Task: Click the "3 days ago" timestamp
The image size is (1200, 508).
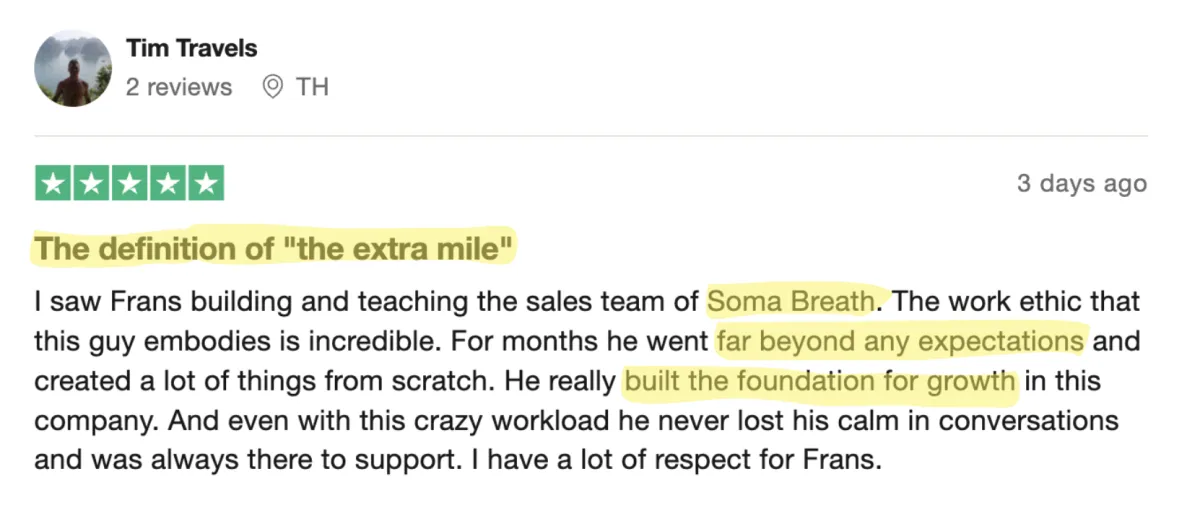Action: click(1081, 185)
